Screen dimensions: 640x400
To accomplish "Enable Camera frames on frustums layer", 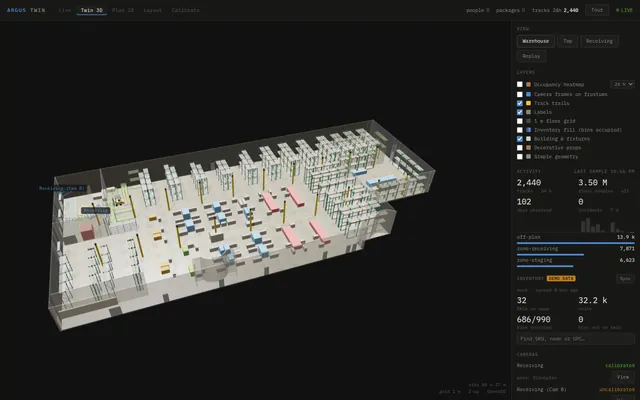I will pos(520,94).
